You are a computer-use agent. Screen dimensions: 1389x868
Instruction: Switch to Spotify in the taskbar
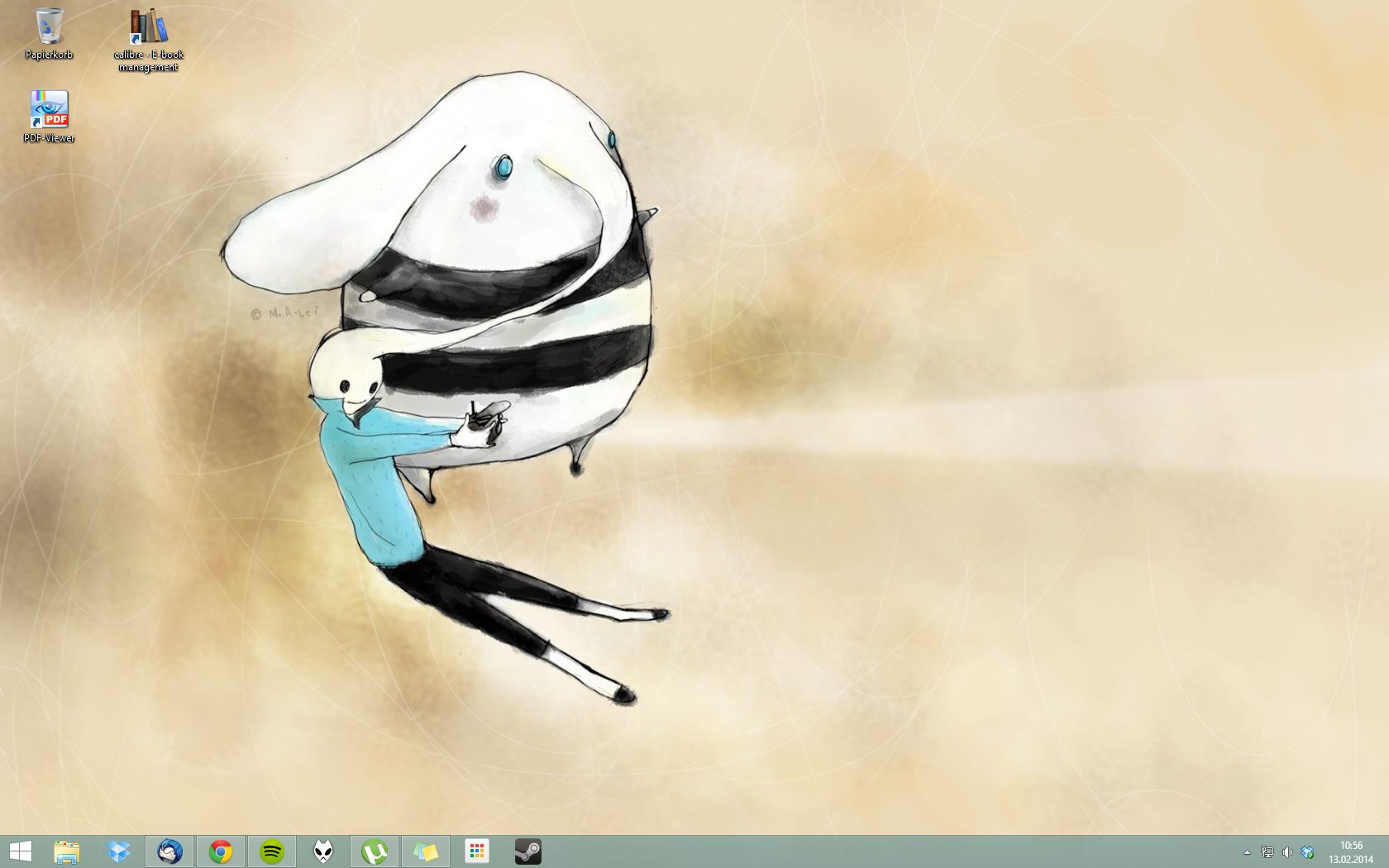coord(272,851)
